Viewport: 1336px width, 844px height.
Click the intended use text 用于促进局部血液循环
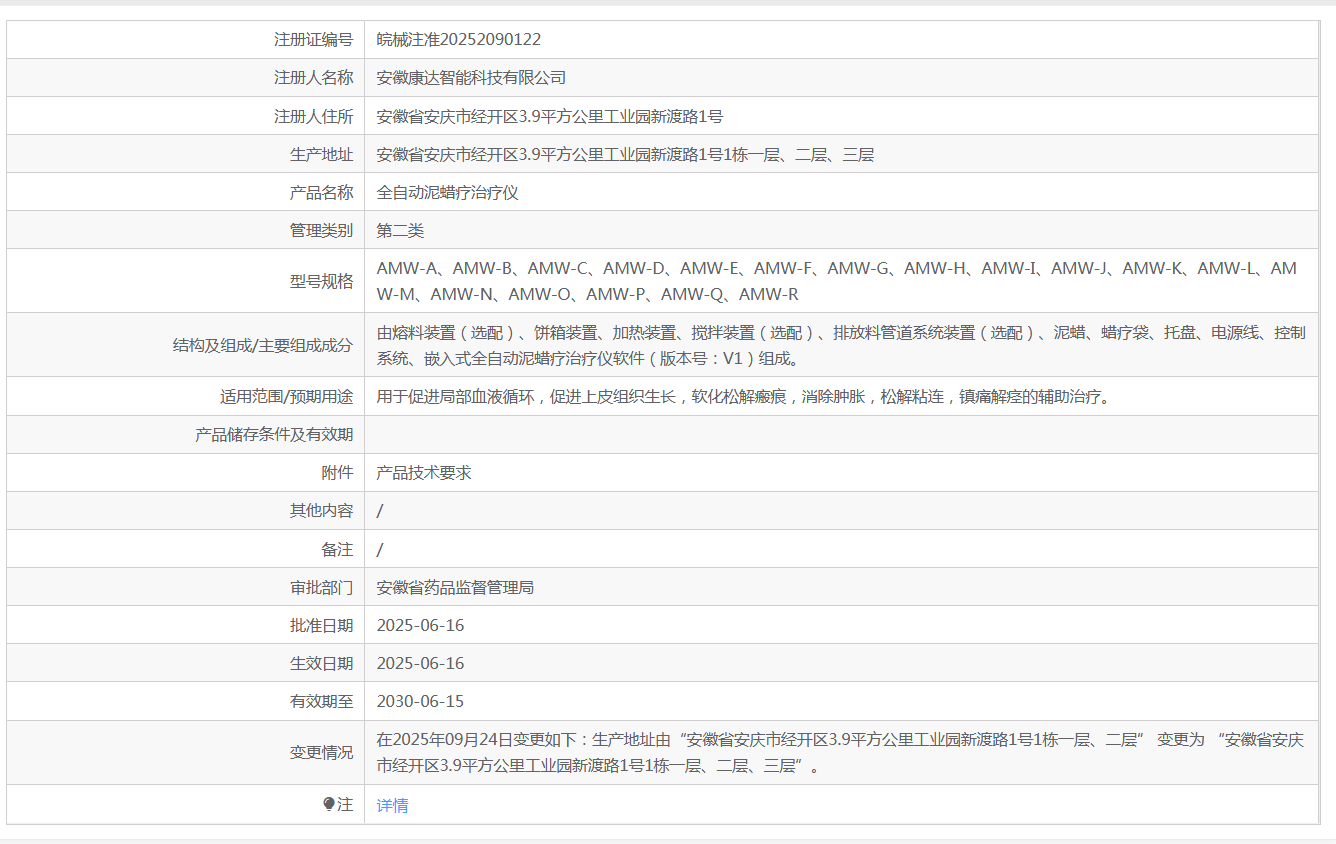pos(744,396)
